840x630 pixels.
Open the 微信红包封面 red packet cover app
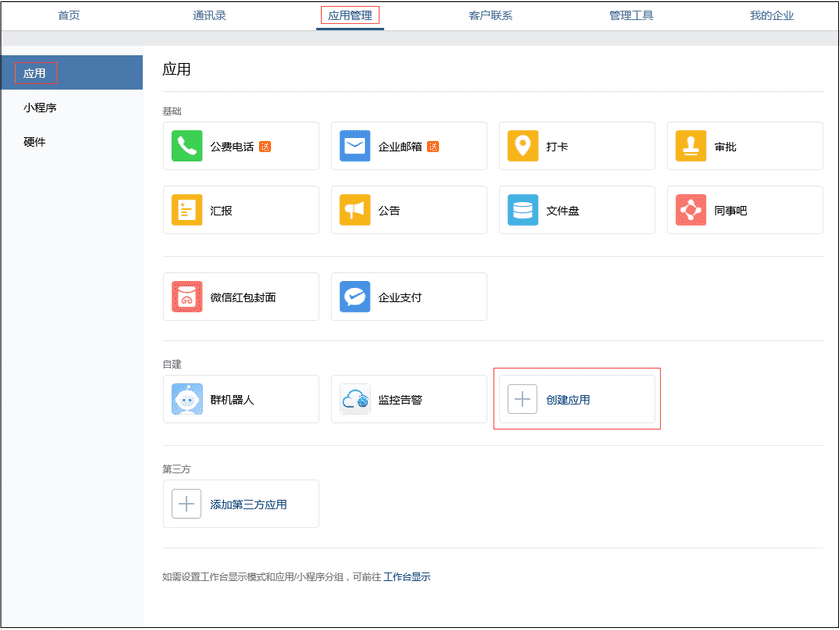[240, 296]
